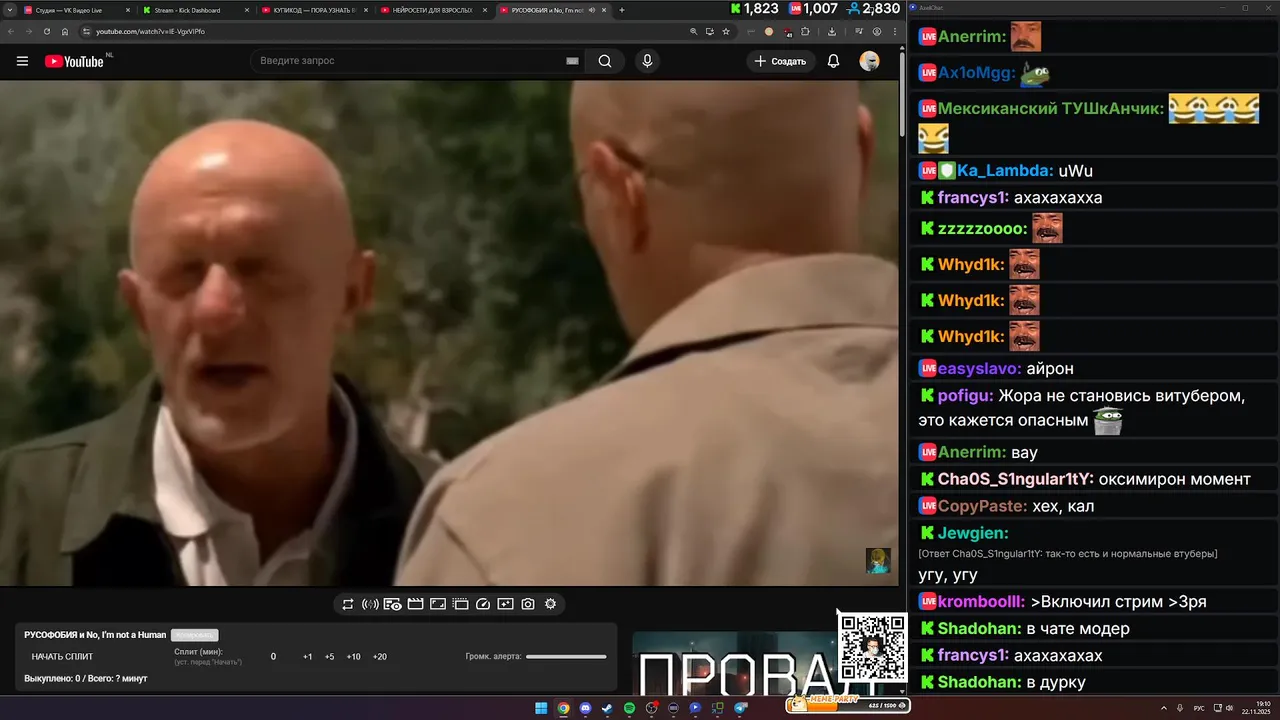Screen dimensions: 1280x720
Task: Open Discord from the taskbar
Action: coord(585,708)
